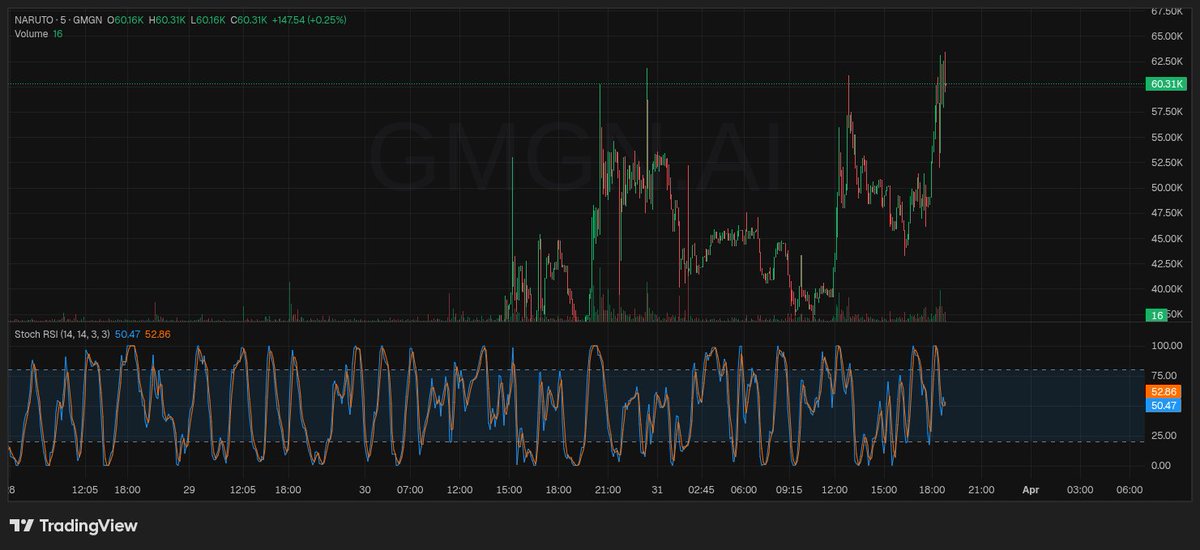Click the 15:00 label after the 31 date
The image size is (1200, 550).
(x=883, y=490)
